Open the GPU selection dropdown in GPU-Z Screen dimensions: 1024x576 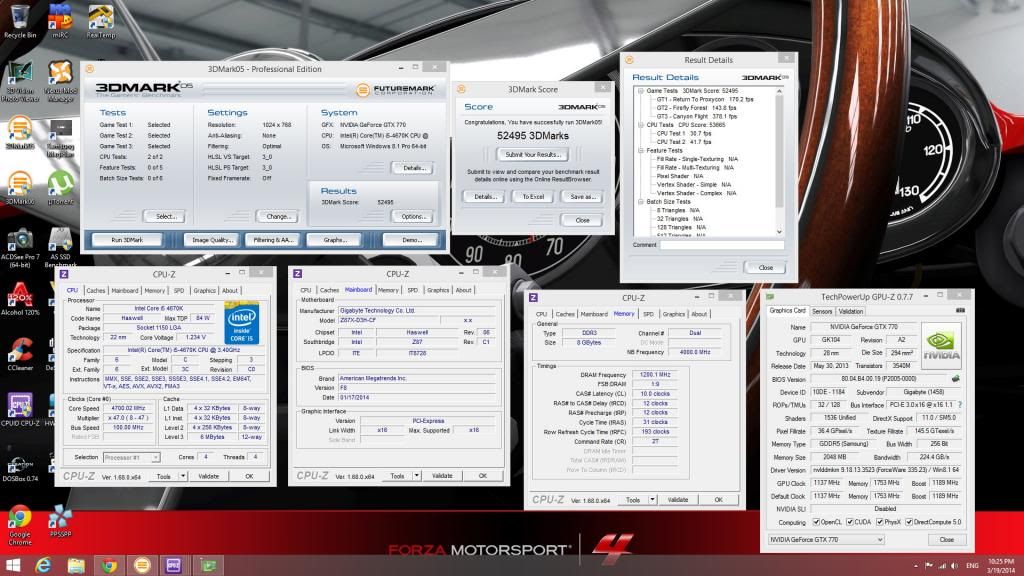(x=826, y=539)
